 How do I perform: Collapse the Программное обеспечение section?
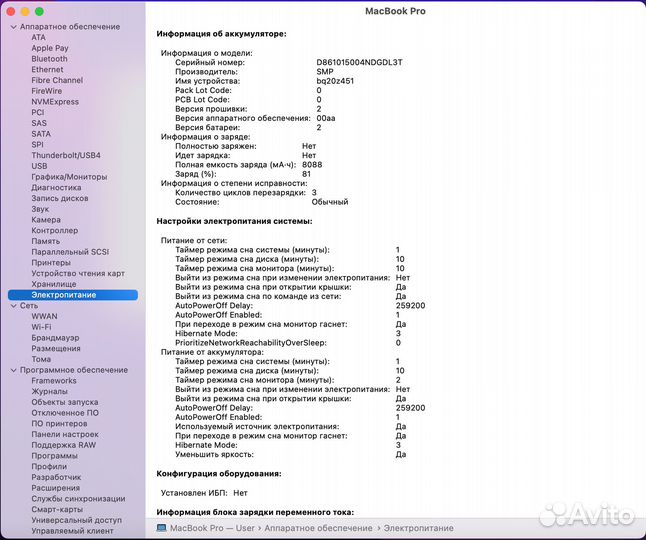point(13,370)
